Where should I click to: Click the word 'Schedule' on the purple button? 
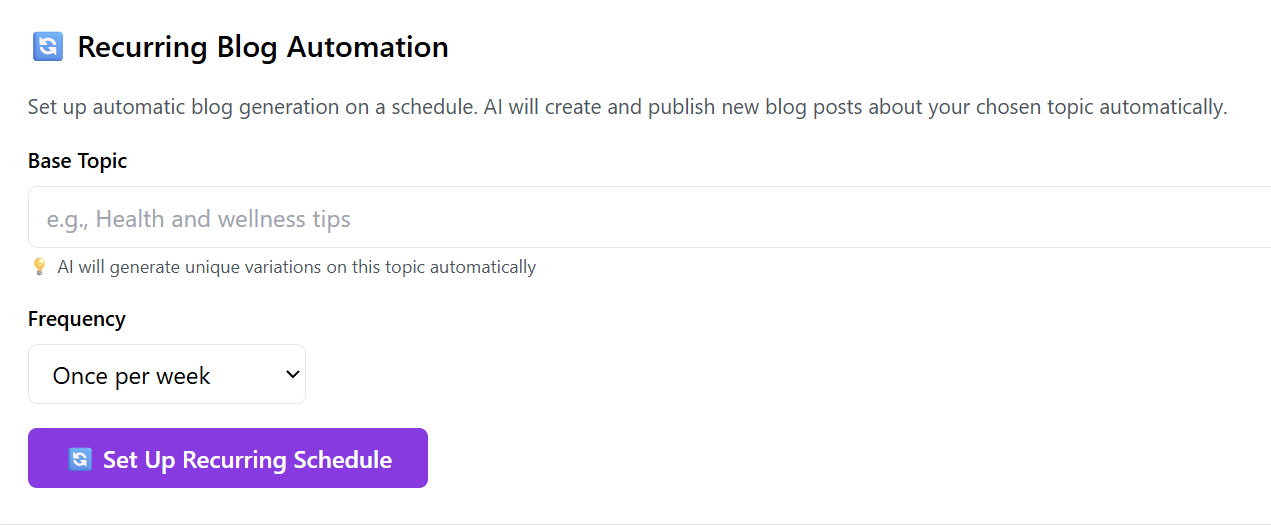tap(341, 460)
